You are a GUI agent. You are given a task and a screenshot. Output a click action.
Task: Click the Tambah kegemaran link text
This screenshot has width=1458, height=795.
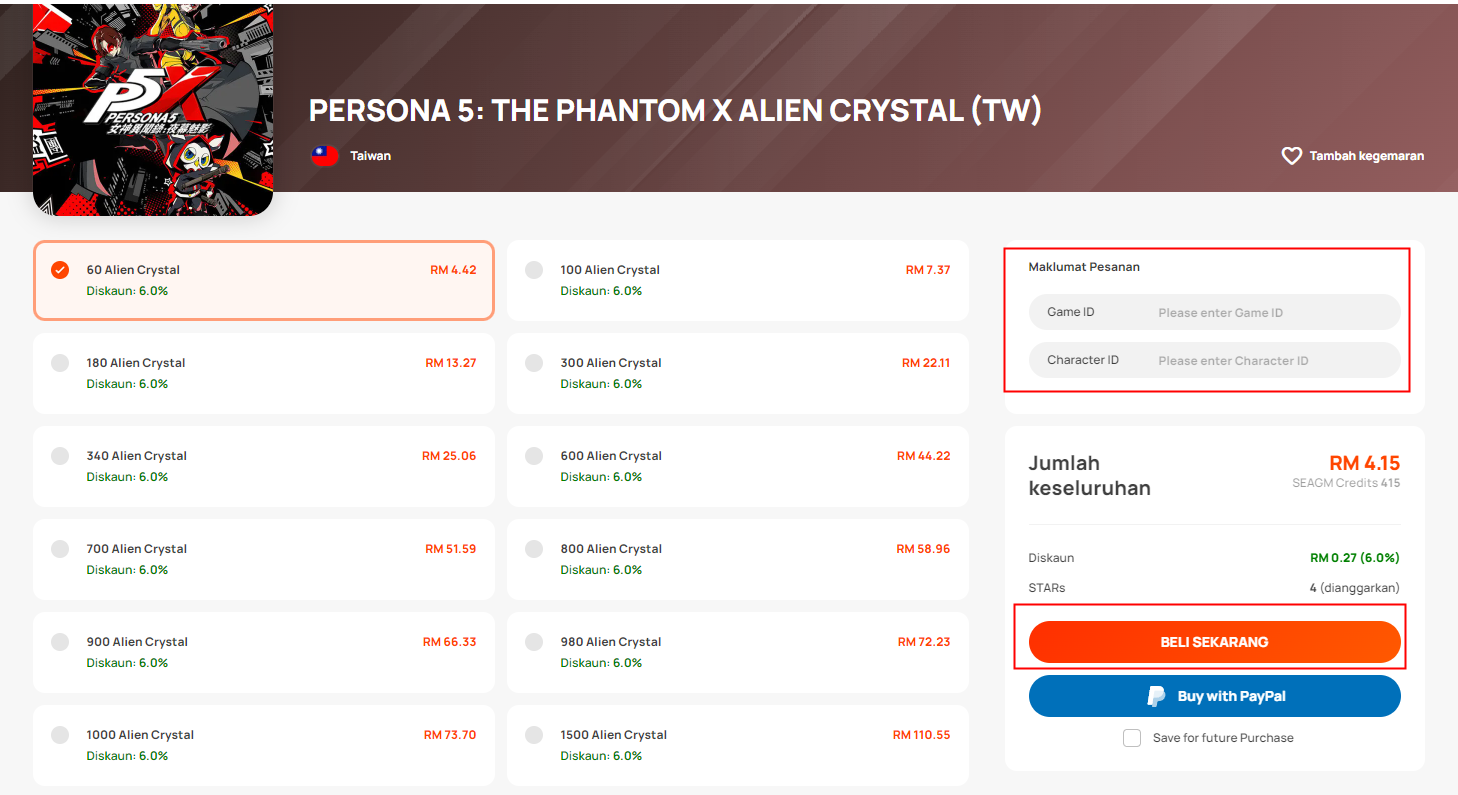(x=1366, y=156)
